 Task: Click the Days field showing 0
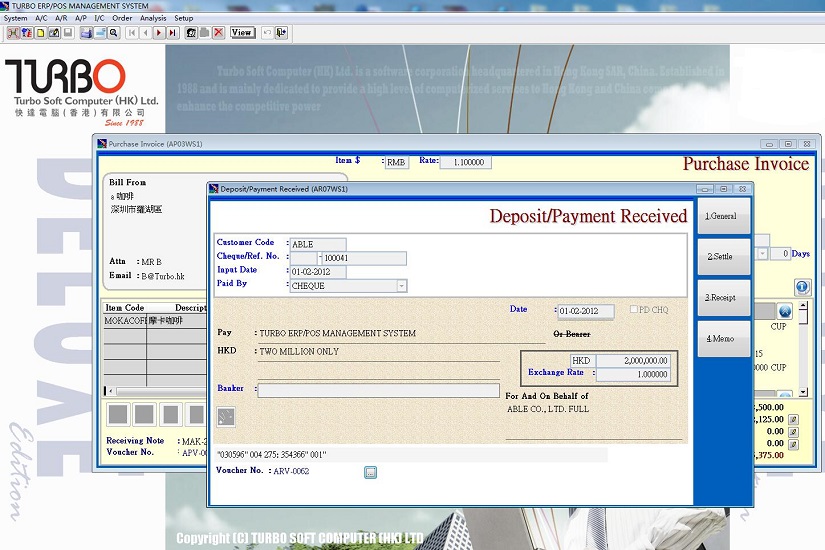click(x=780, y=254)
